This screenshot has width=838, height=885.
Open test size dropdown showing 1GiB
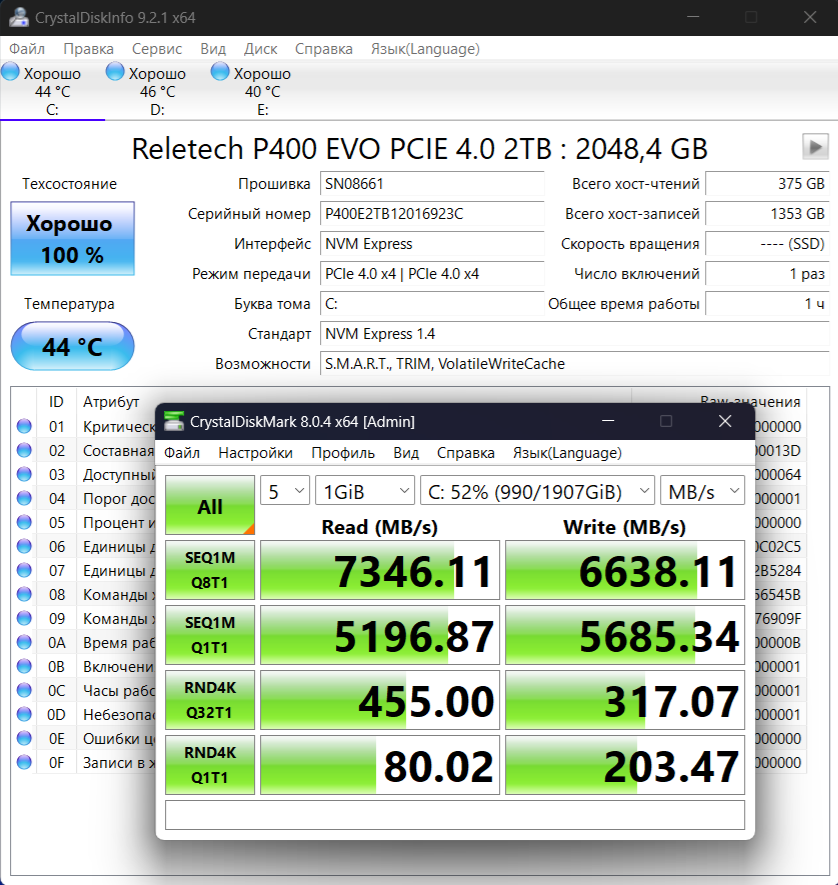pyautogui.click(x=365, y=491)
